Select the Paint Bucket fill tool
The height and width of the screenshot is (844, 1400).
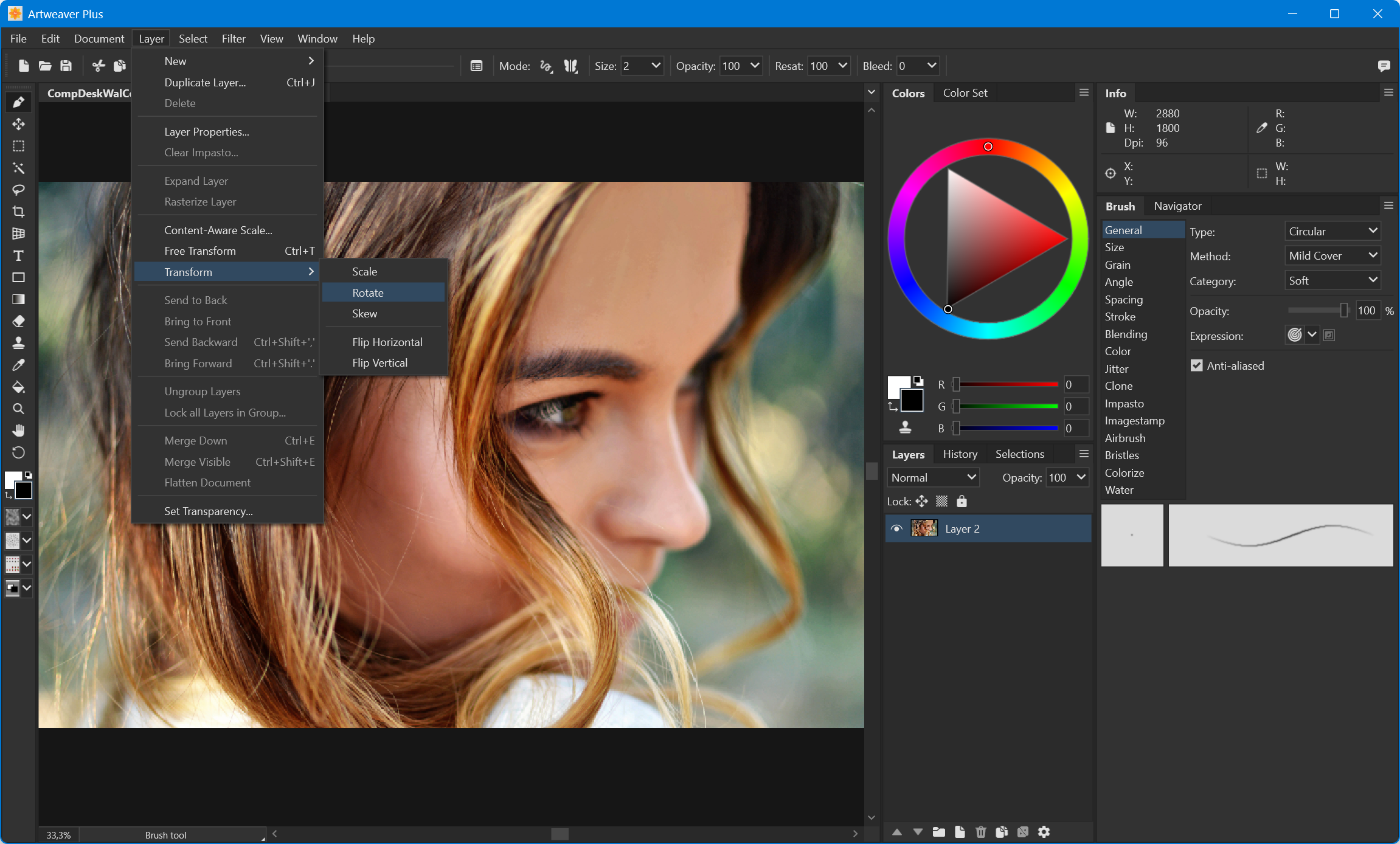18,387
